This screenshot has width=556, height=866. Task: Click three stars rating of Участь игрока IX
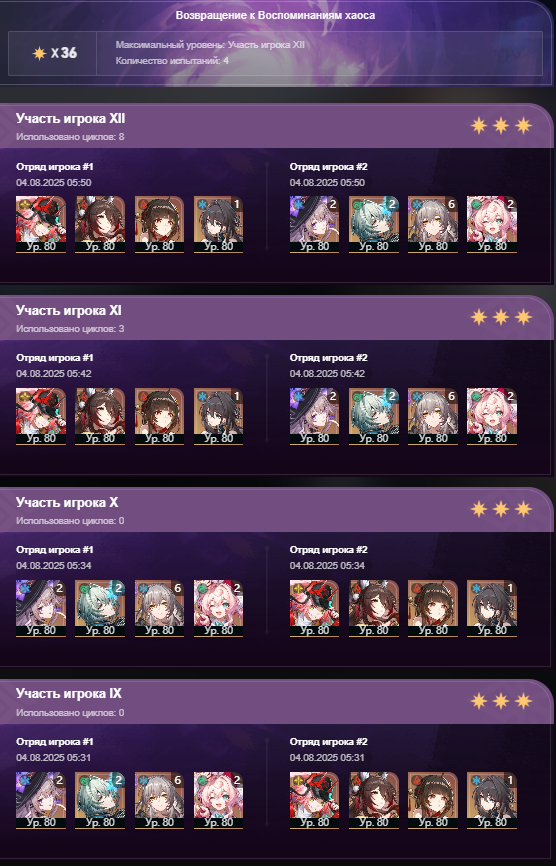click(x=501, y=701)
